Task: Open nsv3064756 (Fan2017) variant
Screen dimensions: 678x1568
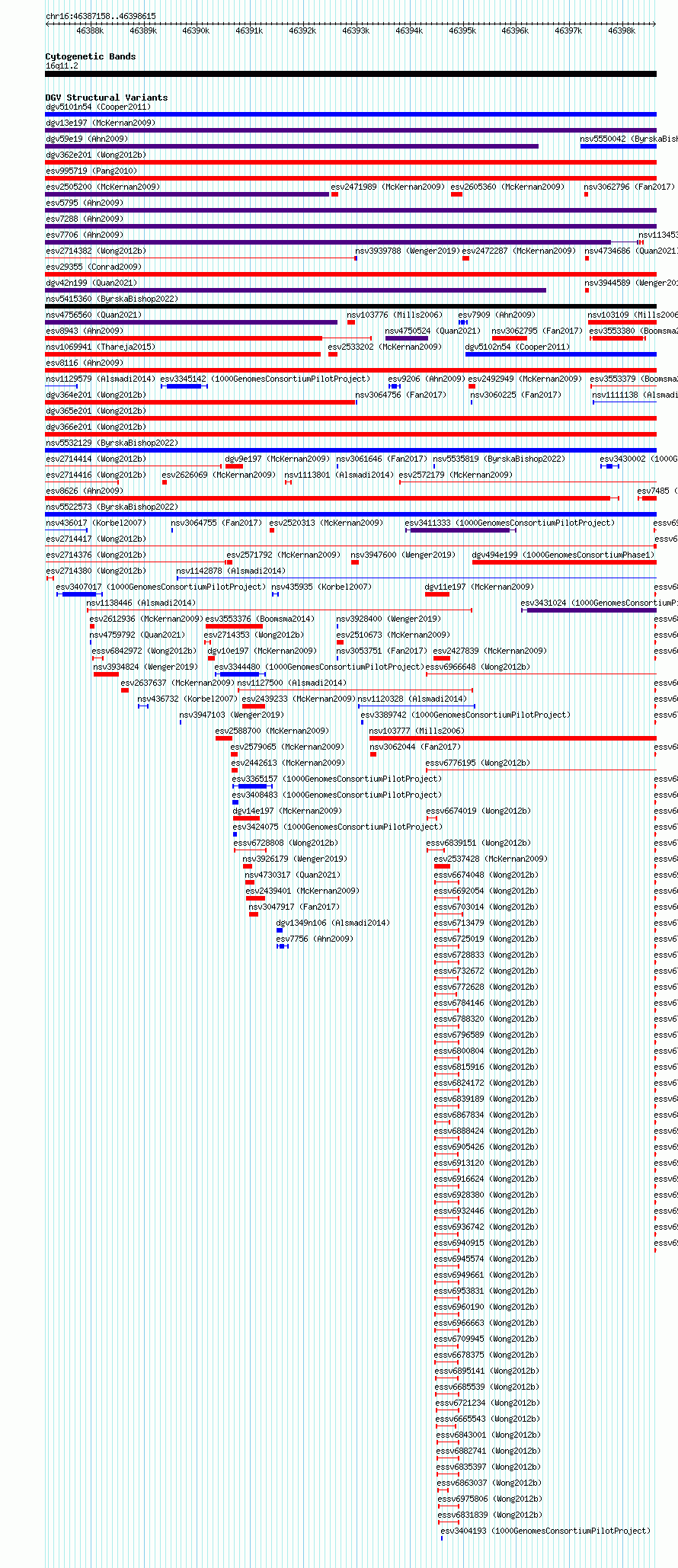Action: tap(401, 395)
